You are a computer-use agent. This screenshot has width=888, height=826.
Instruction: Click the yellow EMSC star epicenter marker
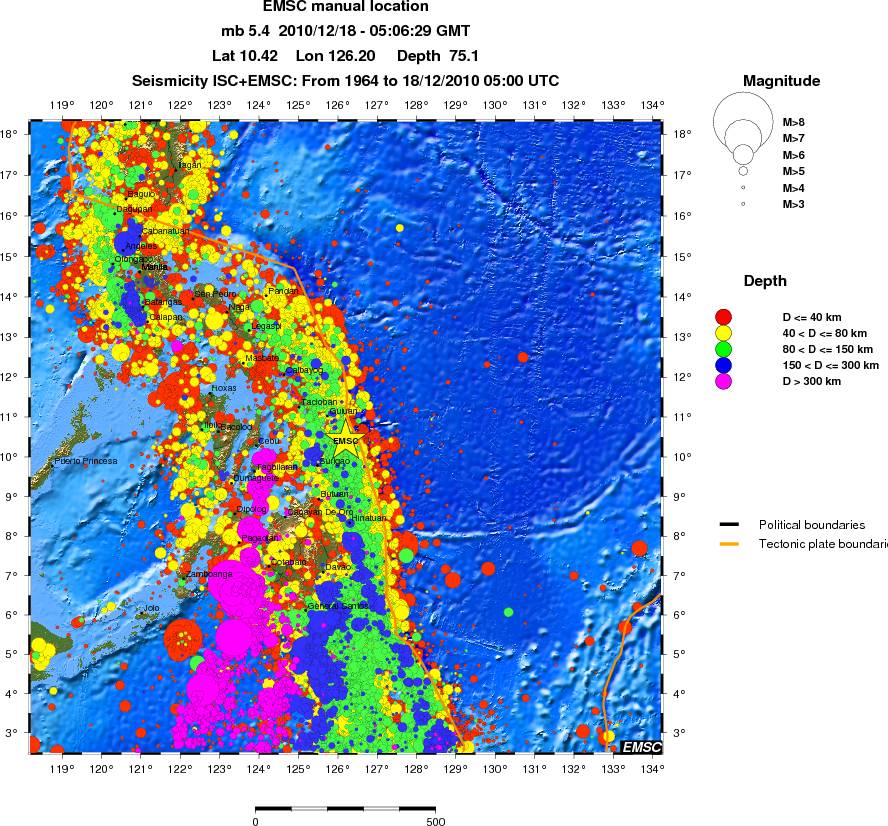tap(345, 439)
